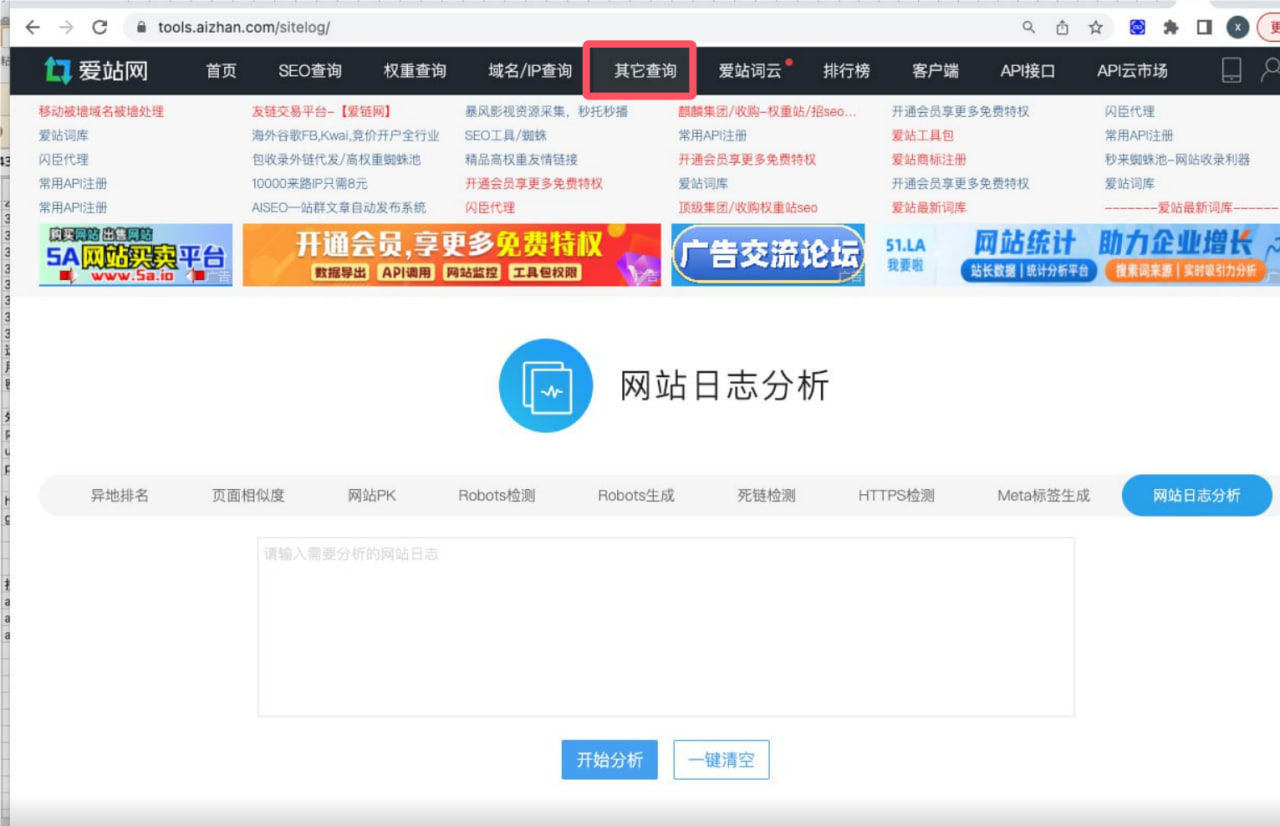This screenshot has width=1280, height=826.
Task: Open the 顶级集团/收购权重站seo link
Action: [x=748, y=207]
